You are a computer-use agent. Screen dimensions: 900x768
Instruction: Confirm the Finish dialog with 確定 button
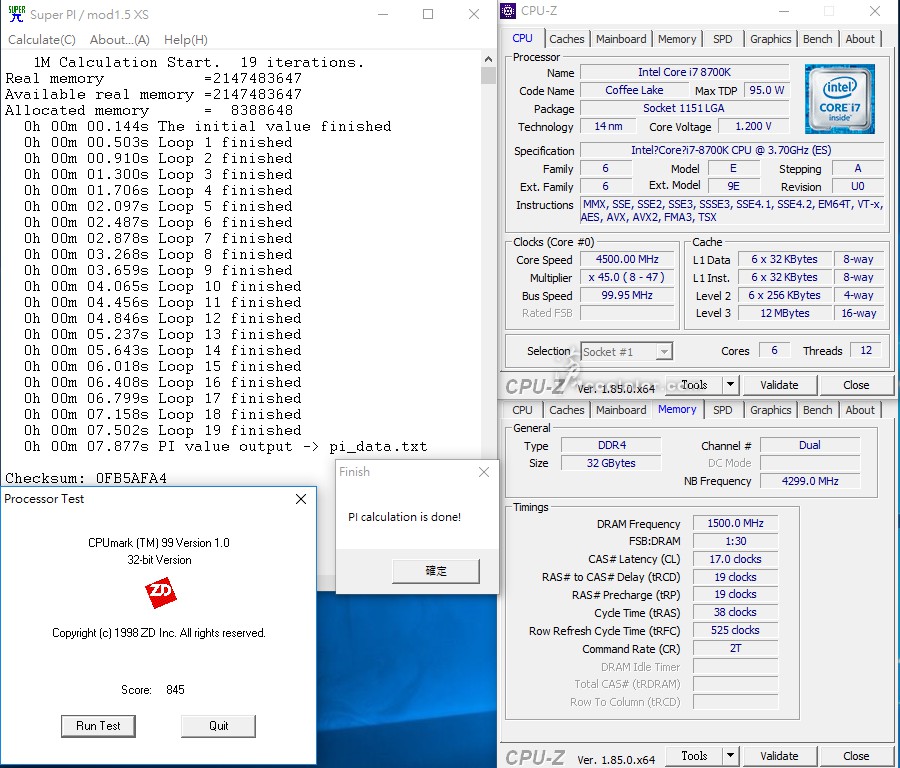pyautogui.click(x=436, y=571)
